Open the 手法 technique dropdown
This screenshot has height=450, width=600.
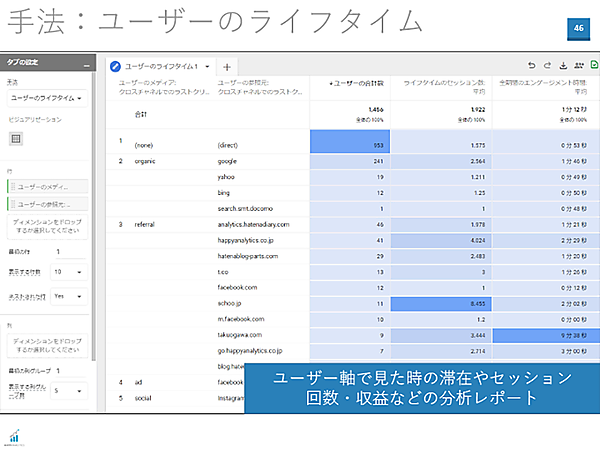pos(45,98)
